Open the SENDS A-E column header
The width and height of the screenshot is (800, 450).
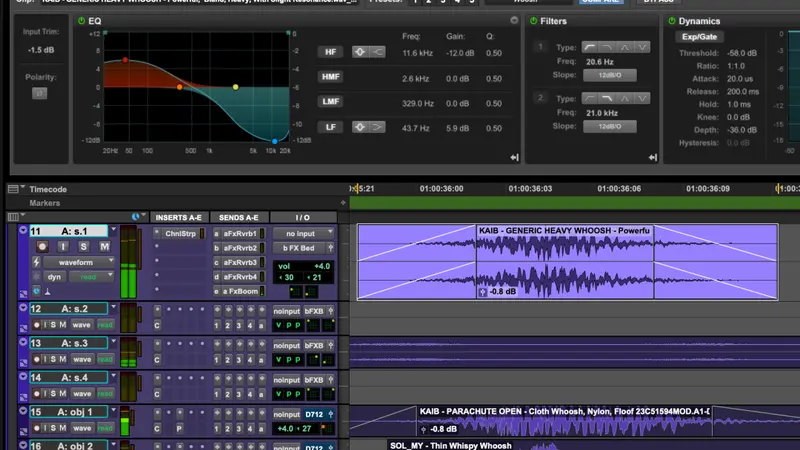(239, 217)
